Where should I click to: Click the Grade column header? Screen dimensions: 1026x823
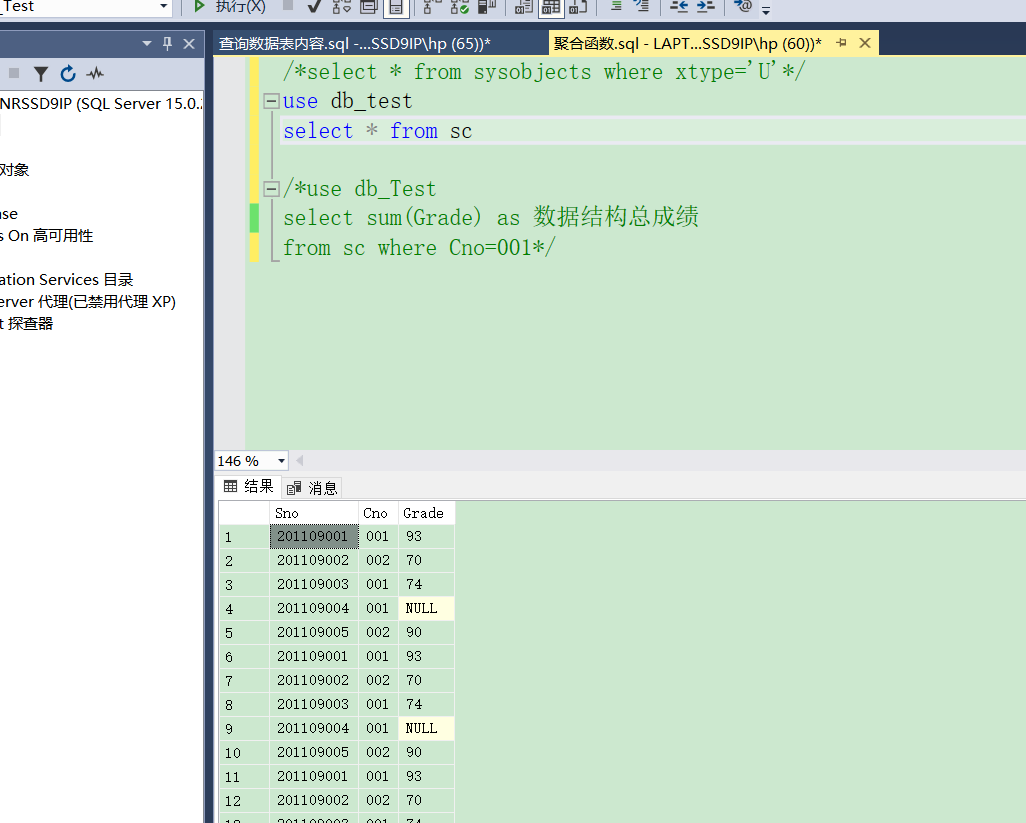(426, 514)
